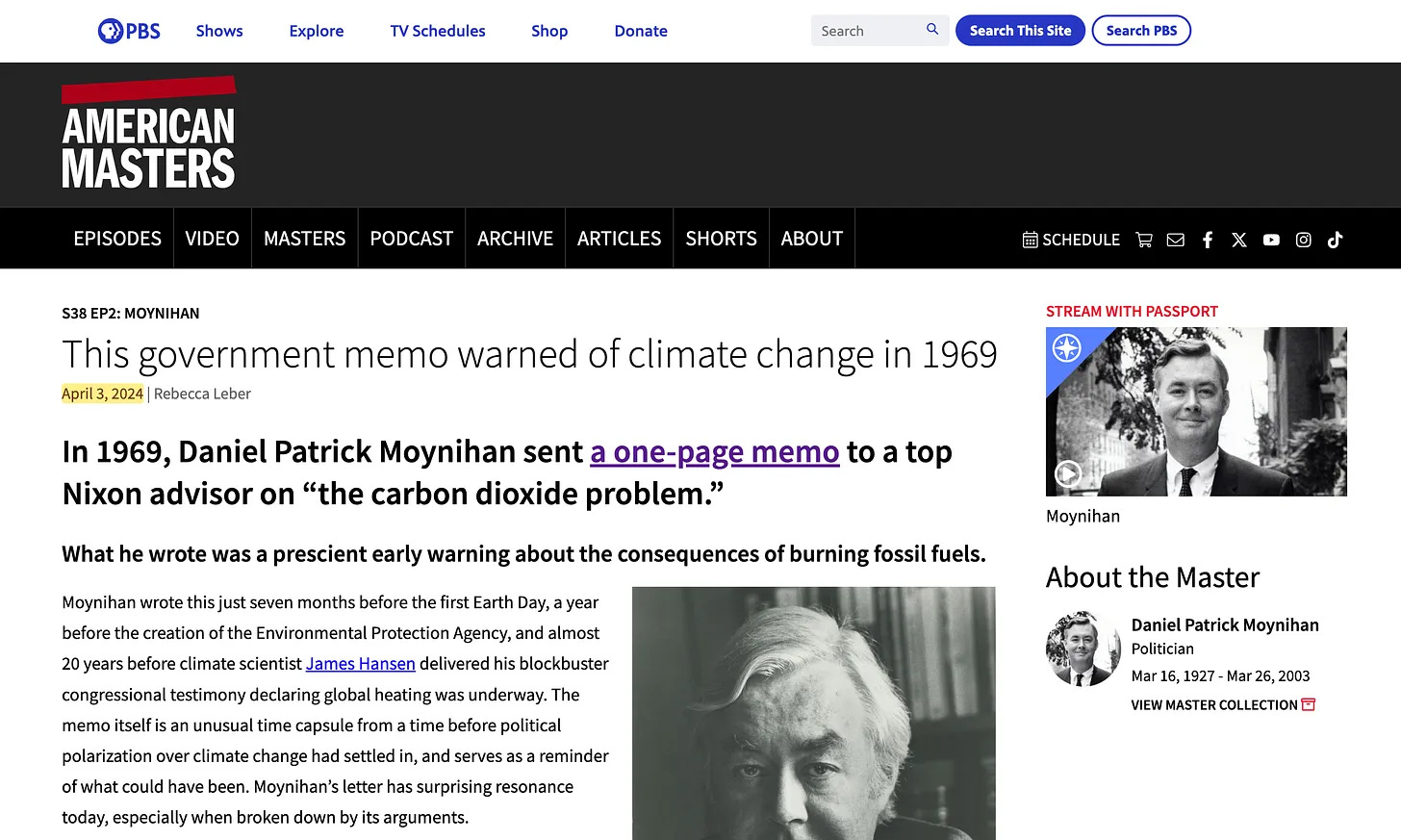Image resolution: width=1401 pixels, height=840 pixels.
Task: Open the Shorts section
Action: 721,239
